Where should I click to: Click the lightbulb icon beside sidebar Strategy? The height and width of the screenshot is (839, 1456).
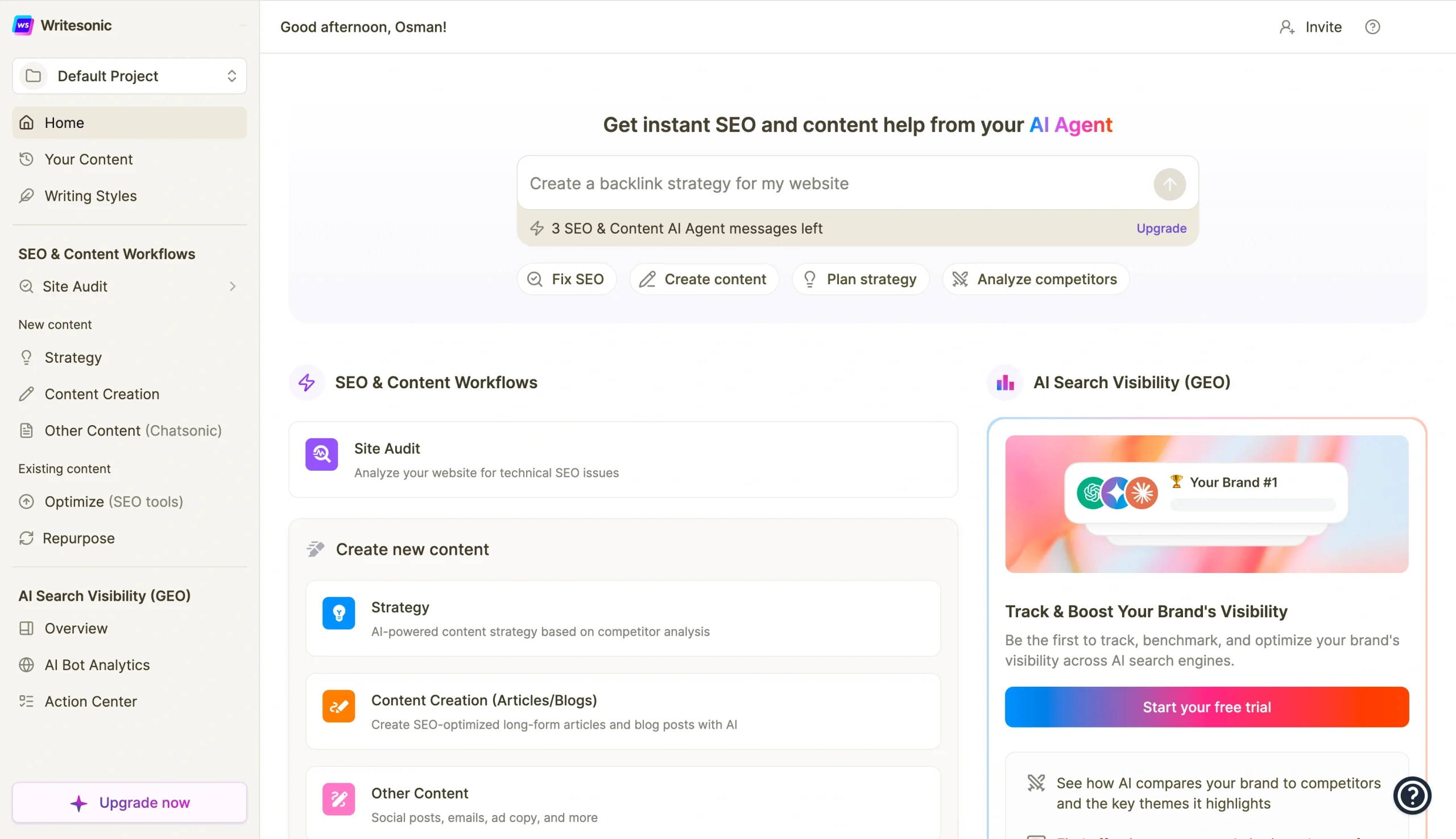click(x=27, y=358)
